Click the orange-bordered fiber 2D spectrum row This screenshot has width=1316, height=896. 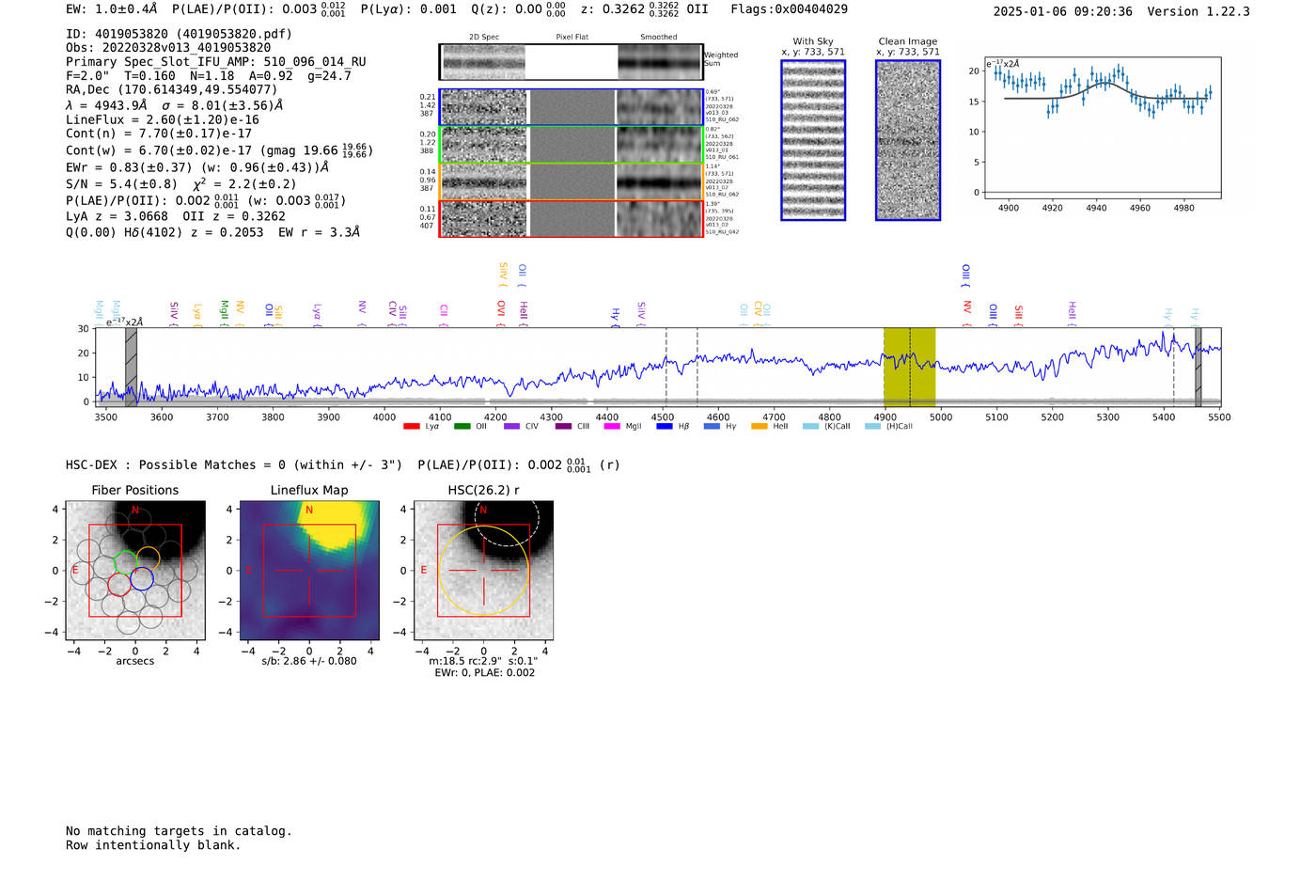point(571,181)
